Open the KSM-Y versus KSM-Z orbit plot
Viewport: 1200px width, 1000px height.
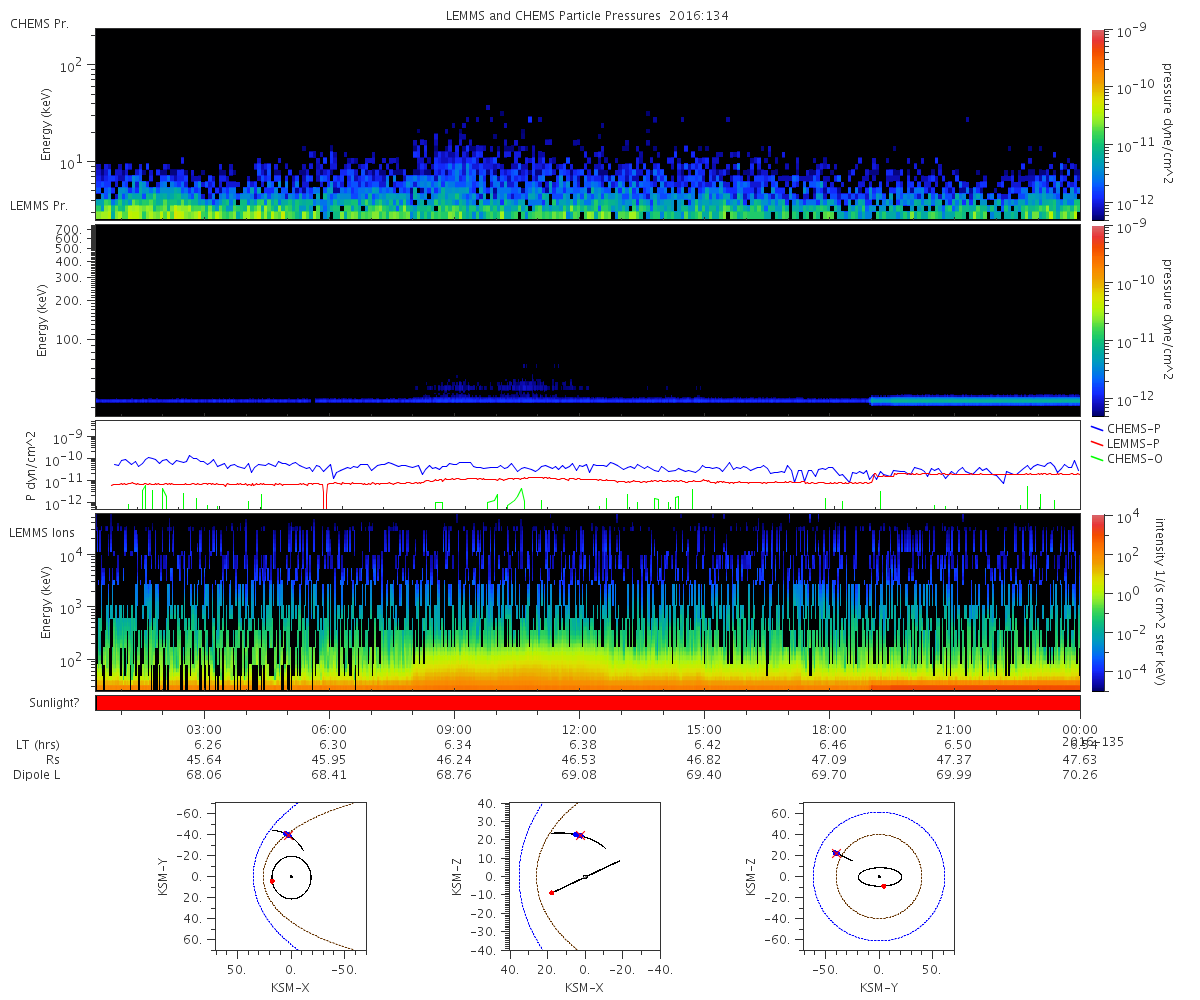coord(878,877)
